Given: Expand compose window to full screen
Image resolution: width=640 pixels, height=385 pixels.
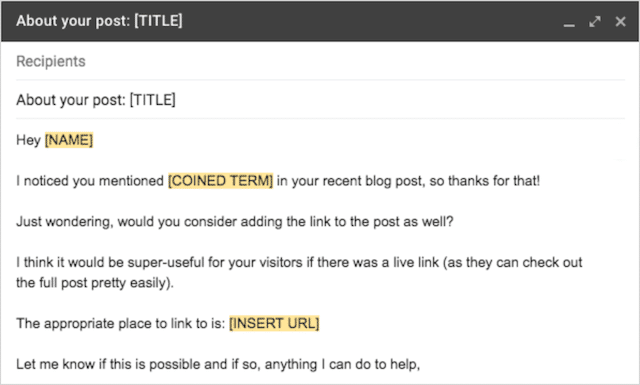Looking at the screenshot, I should 595,21.
